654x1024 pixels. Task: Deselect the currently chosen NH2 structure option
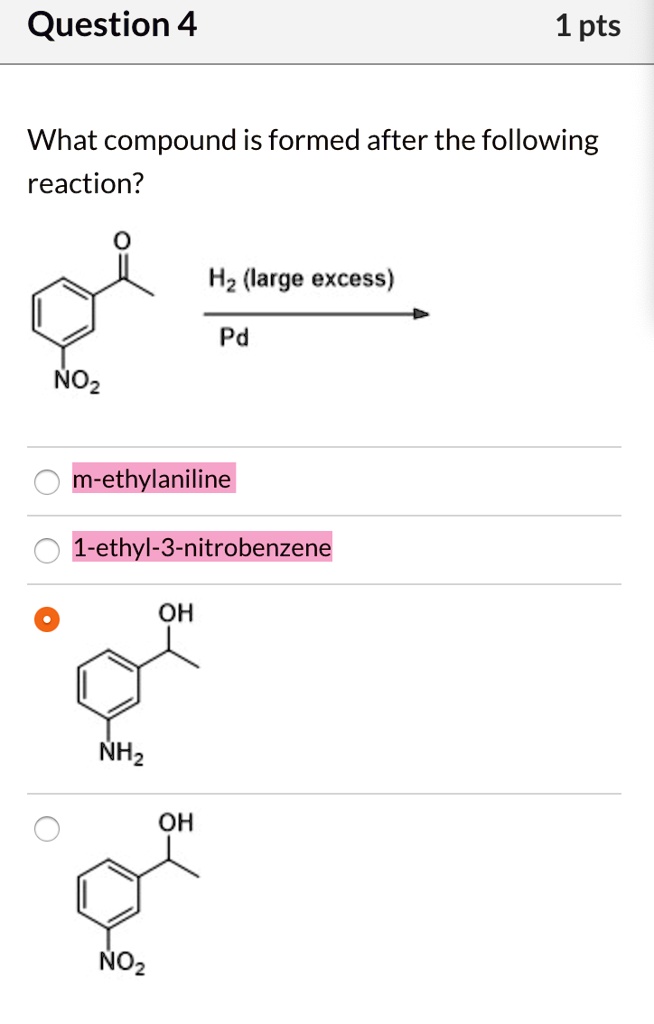pyautogui.click(x=45, y=619)
